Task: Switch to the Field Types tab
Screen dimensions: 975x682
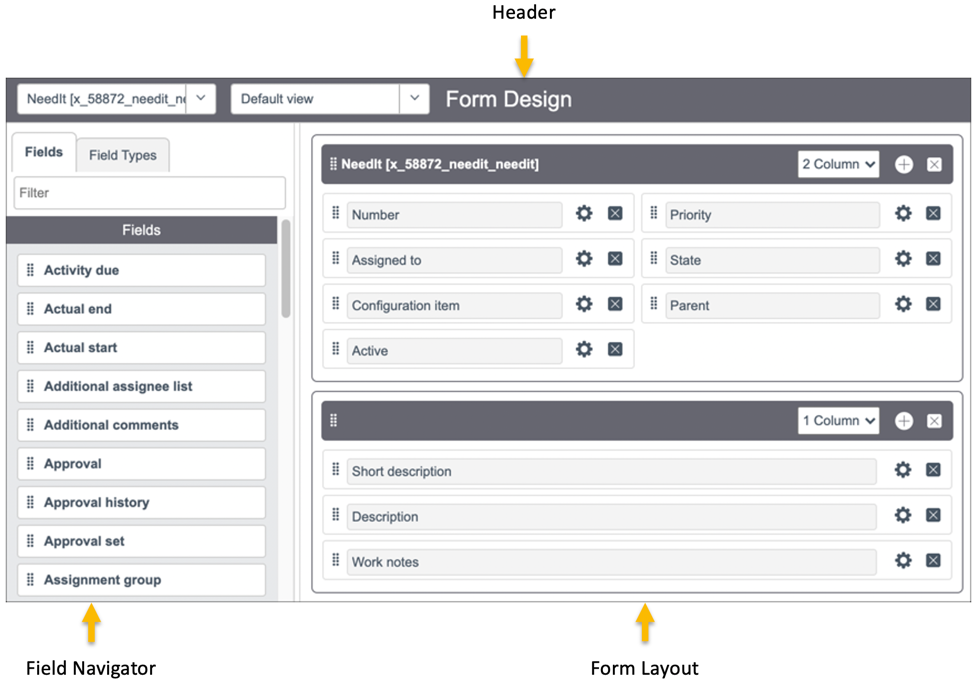Action: [x=123, y=155]
